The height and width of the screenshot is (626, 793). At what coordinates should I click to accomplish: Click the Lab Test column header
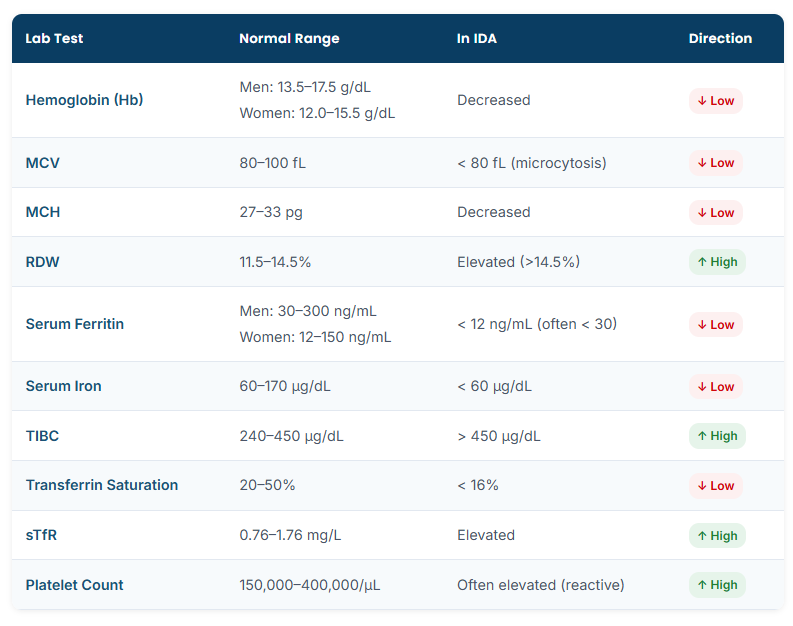(54, 38)
